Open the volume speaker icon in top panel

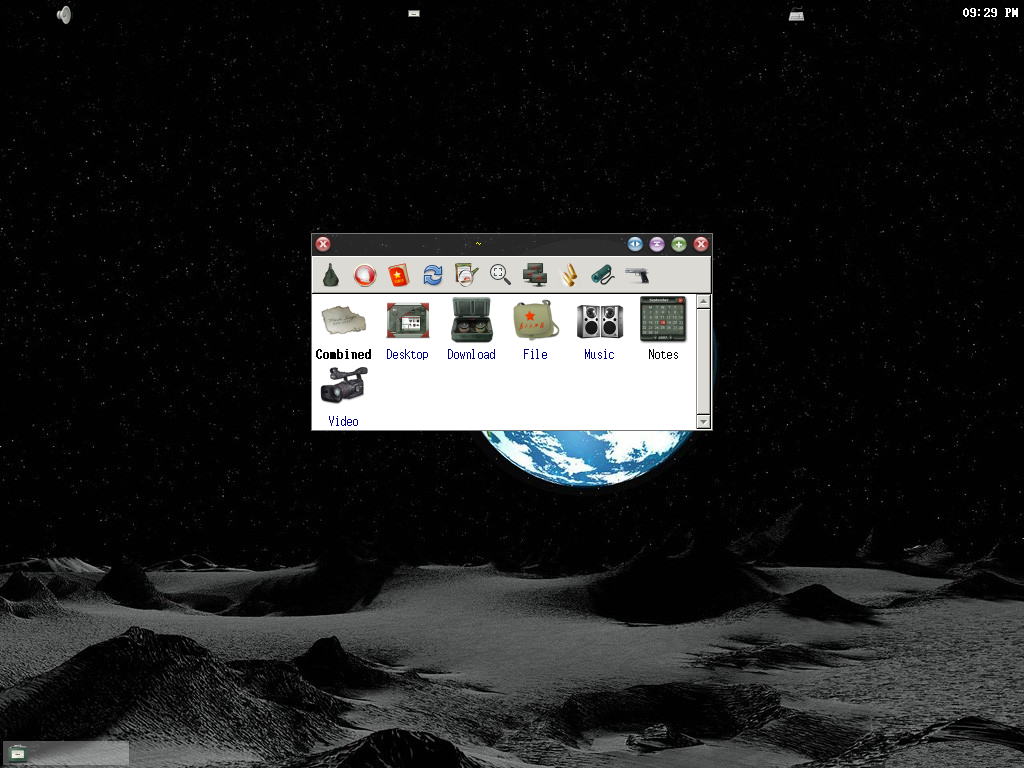[64, 14]
